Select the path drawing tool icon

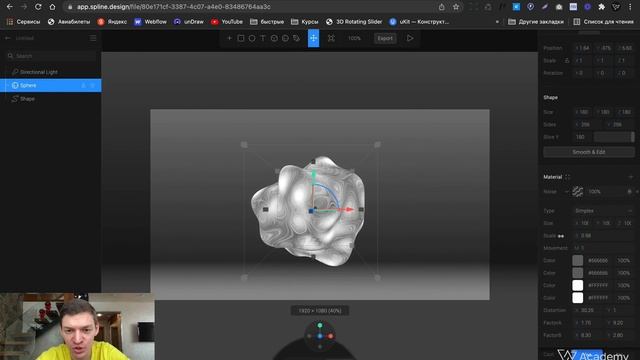coord(296,38)
